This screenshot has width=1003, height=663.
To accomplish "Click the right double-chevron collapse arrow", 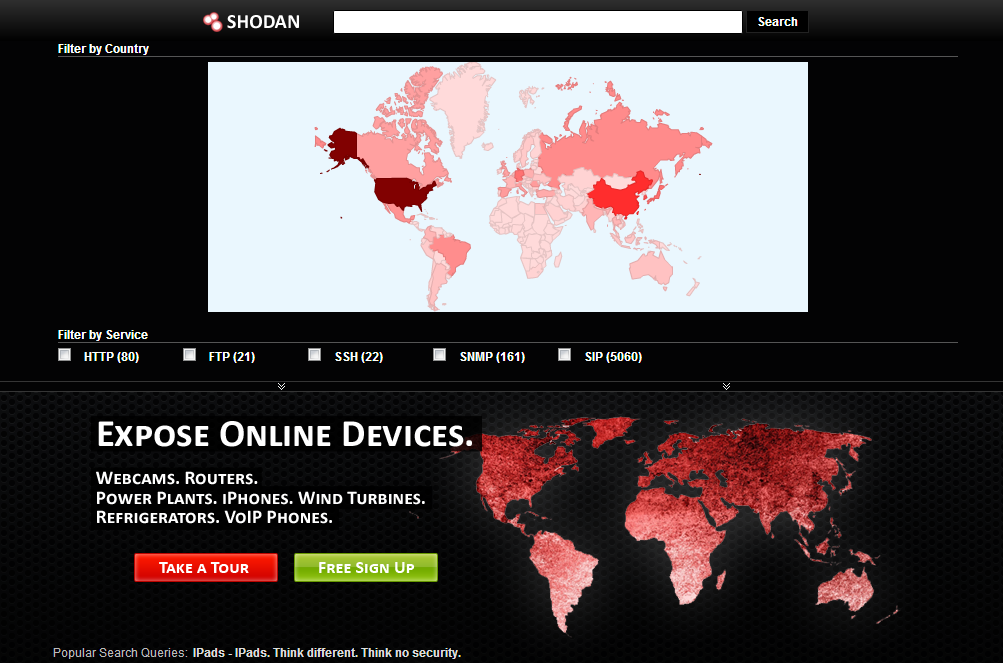I will (726, 386).
